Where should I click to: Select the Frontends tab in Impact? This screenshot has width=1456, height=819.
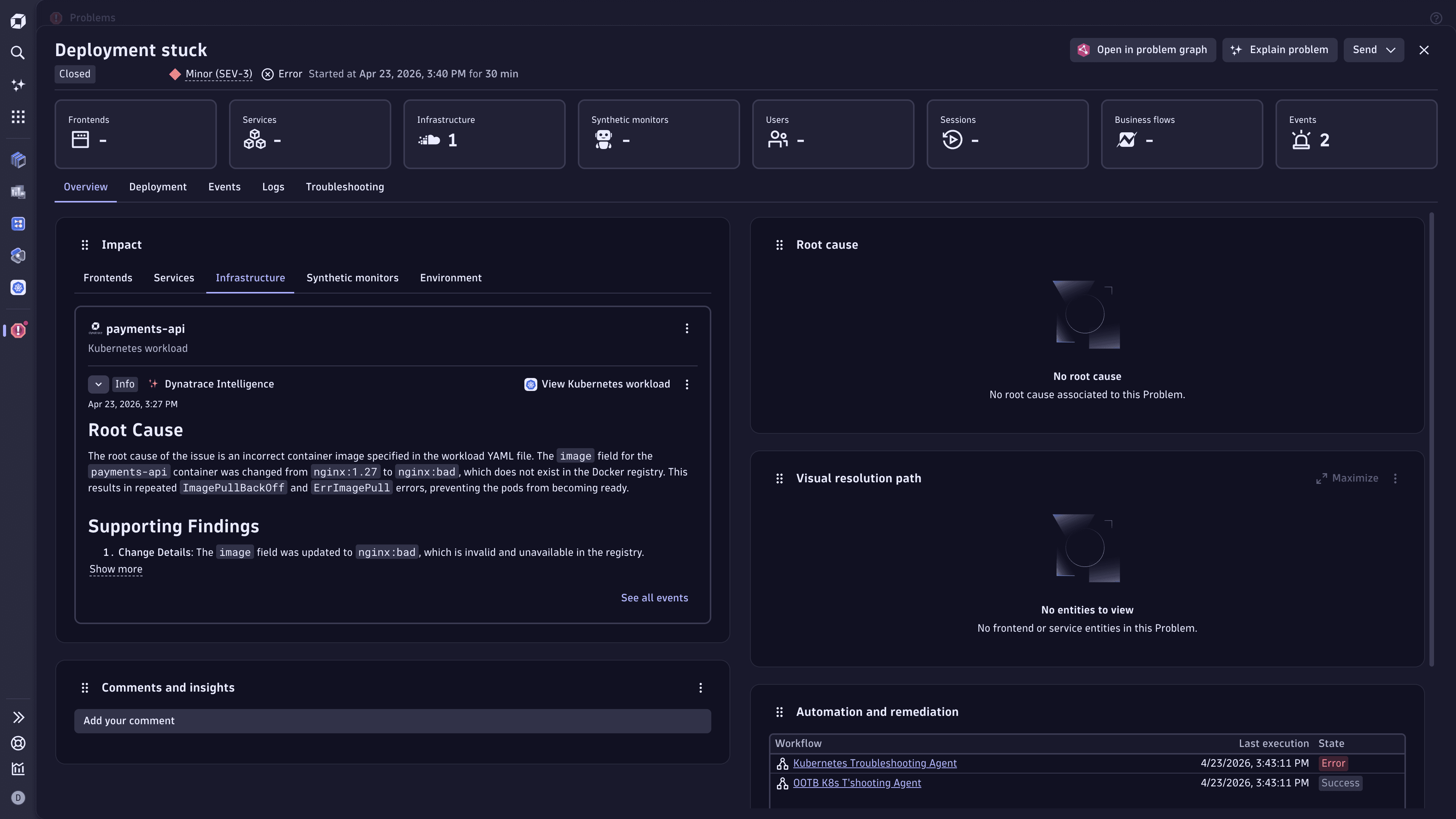(108, 278)
